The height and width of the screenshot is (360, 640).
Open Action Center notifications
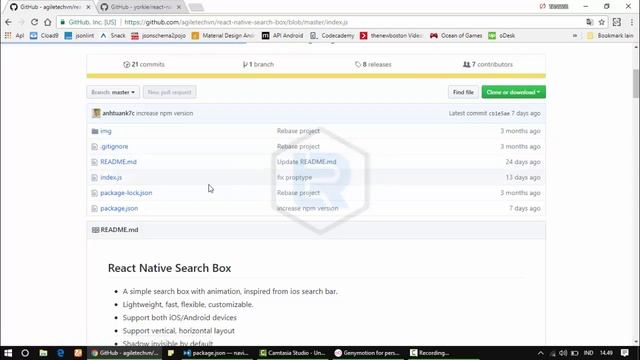coord(624,353)
